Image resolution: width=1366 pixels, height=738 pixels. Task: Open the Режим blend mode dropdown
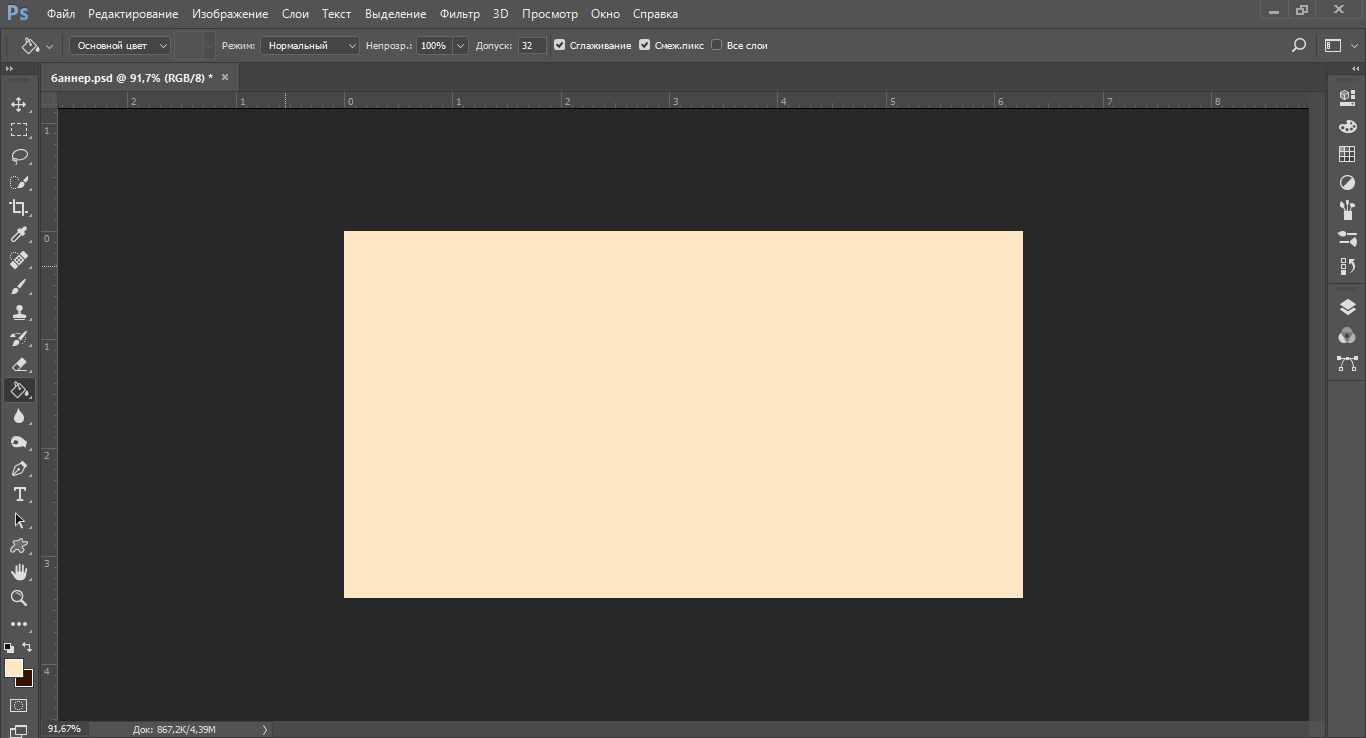[x=309, y=45]
